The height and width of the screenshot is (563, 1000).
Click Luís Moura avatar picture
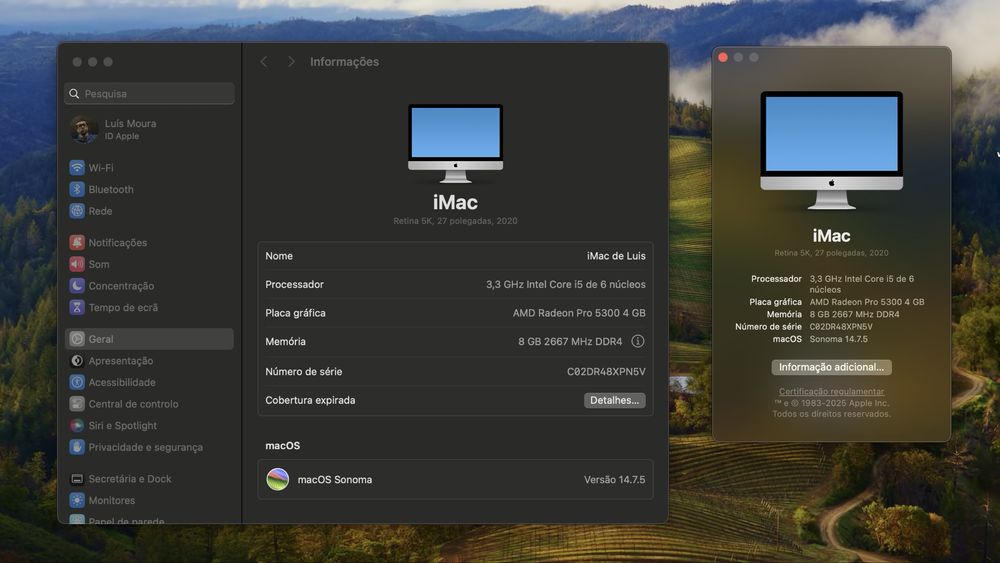click(84, 129)
